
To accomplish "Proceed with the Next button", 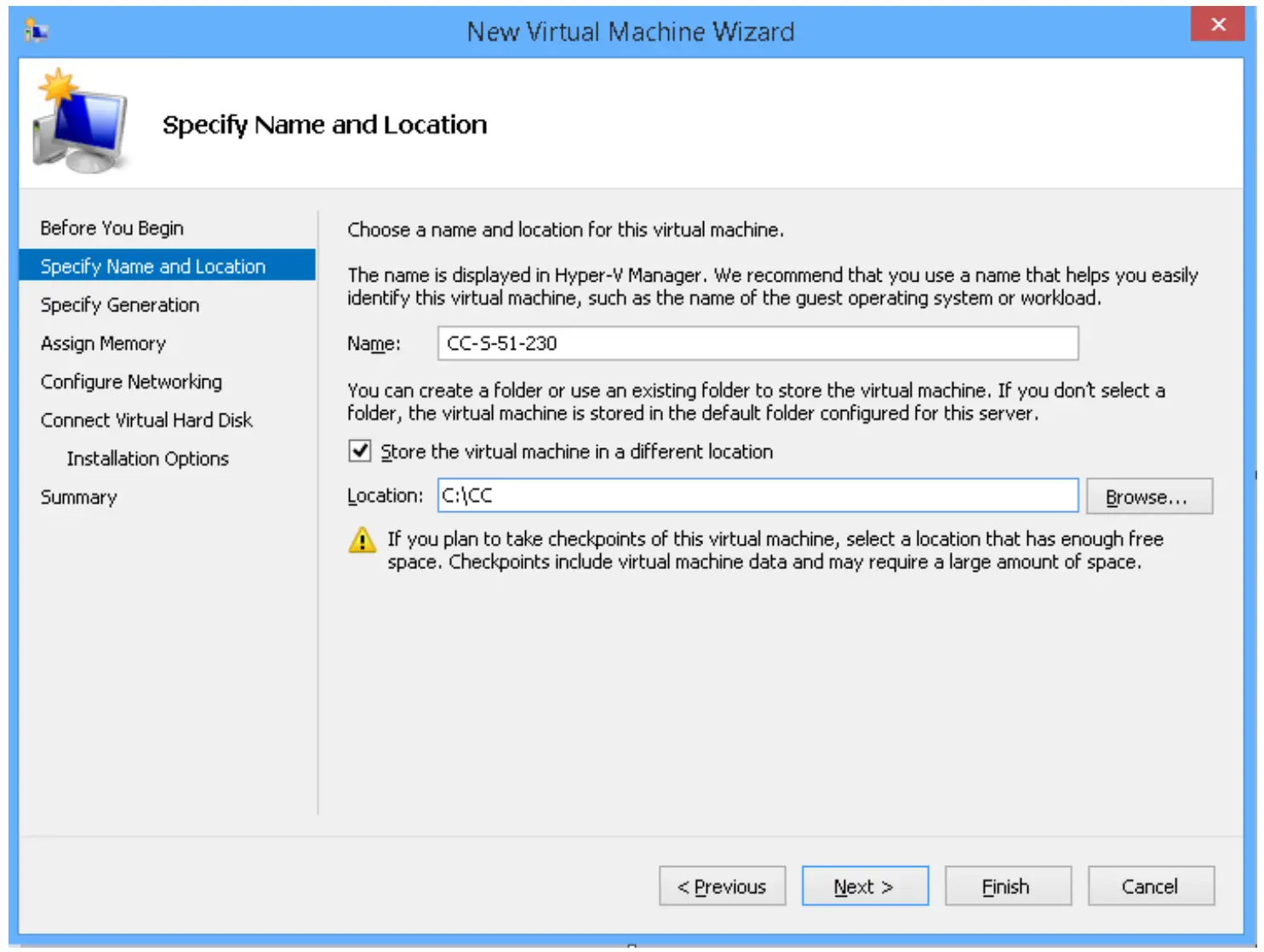I will [x=865, y=886].
